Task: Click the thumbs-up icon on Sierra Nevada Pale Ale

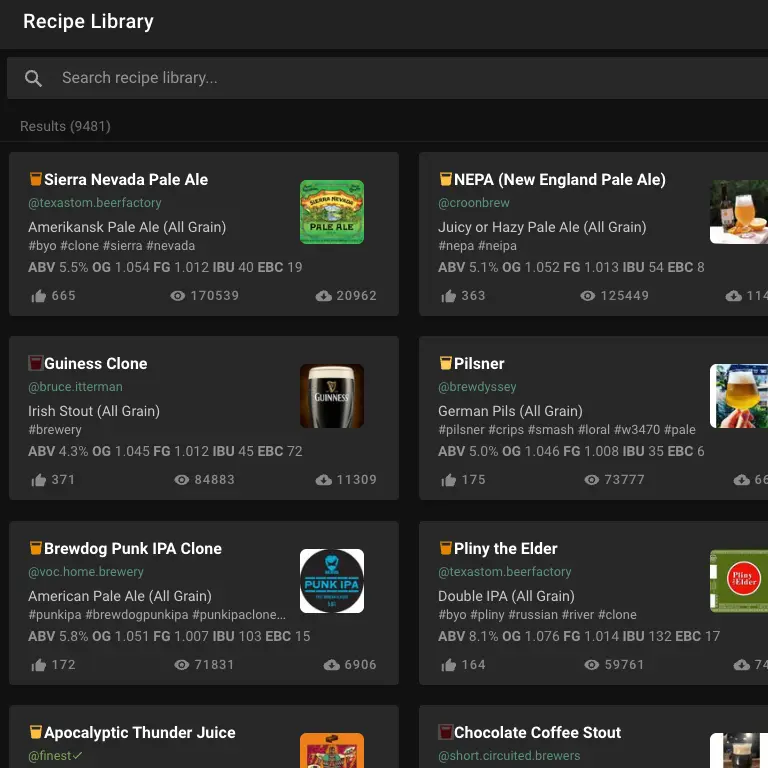Action: click(39, 296)
